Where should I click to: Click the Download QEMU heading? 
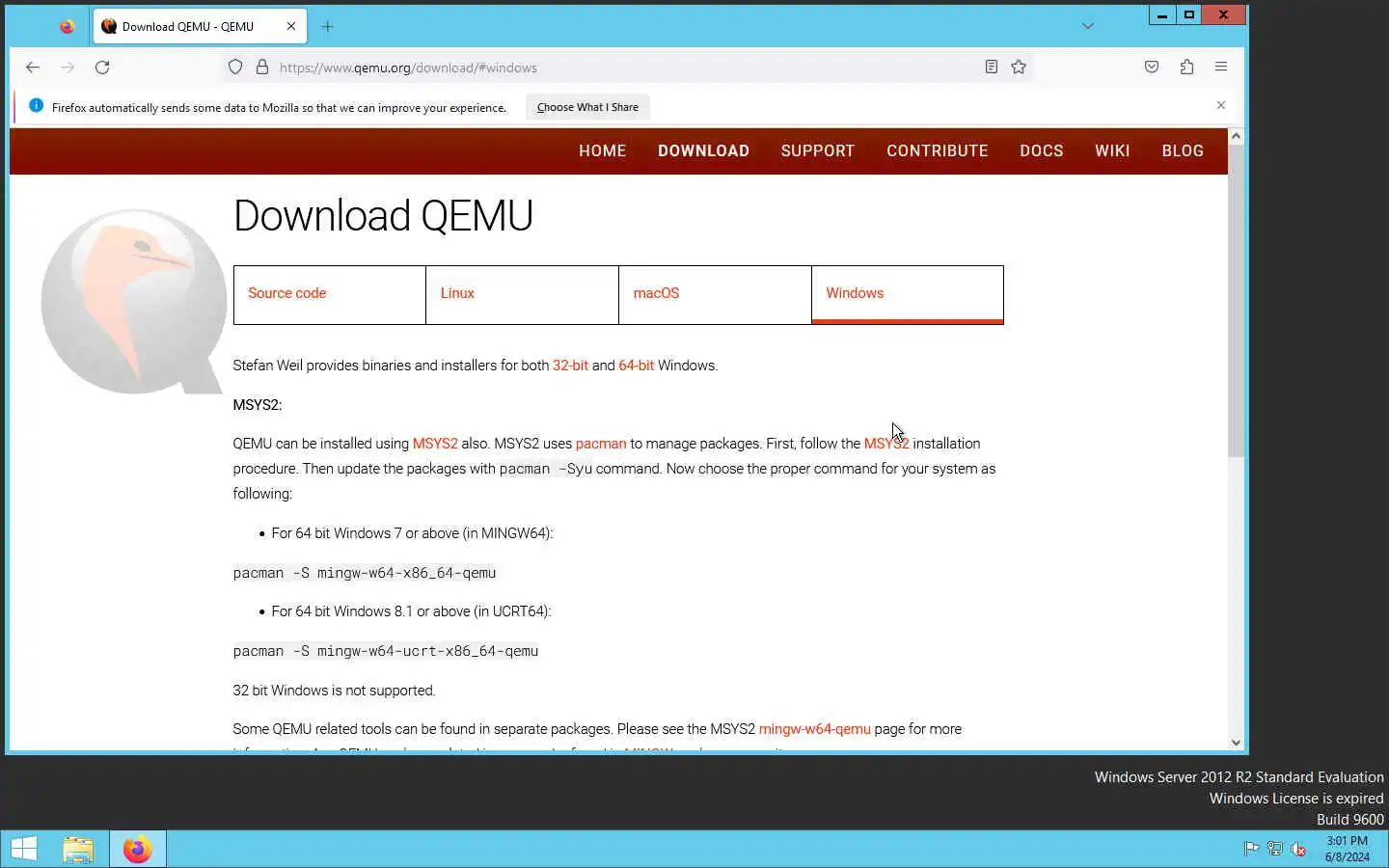[x=383, y=215]
